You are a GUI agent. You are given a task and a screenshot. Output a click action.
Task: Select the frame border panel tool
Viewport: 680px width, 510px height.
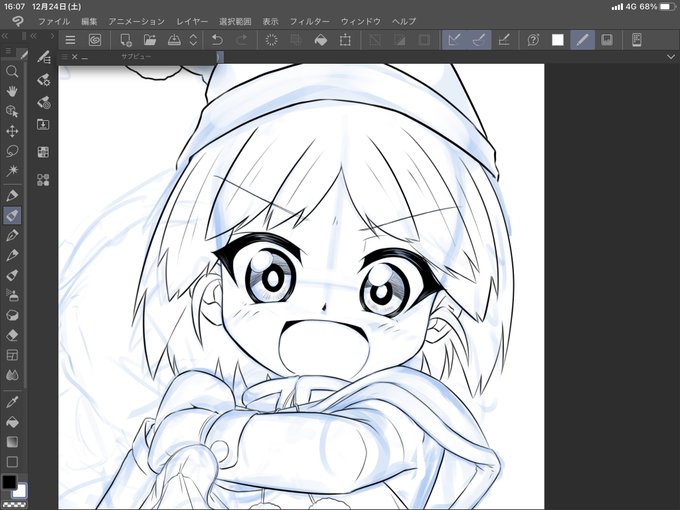[x=12, y=355]
